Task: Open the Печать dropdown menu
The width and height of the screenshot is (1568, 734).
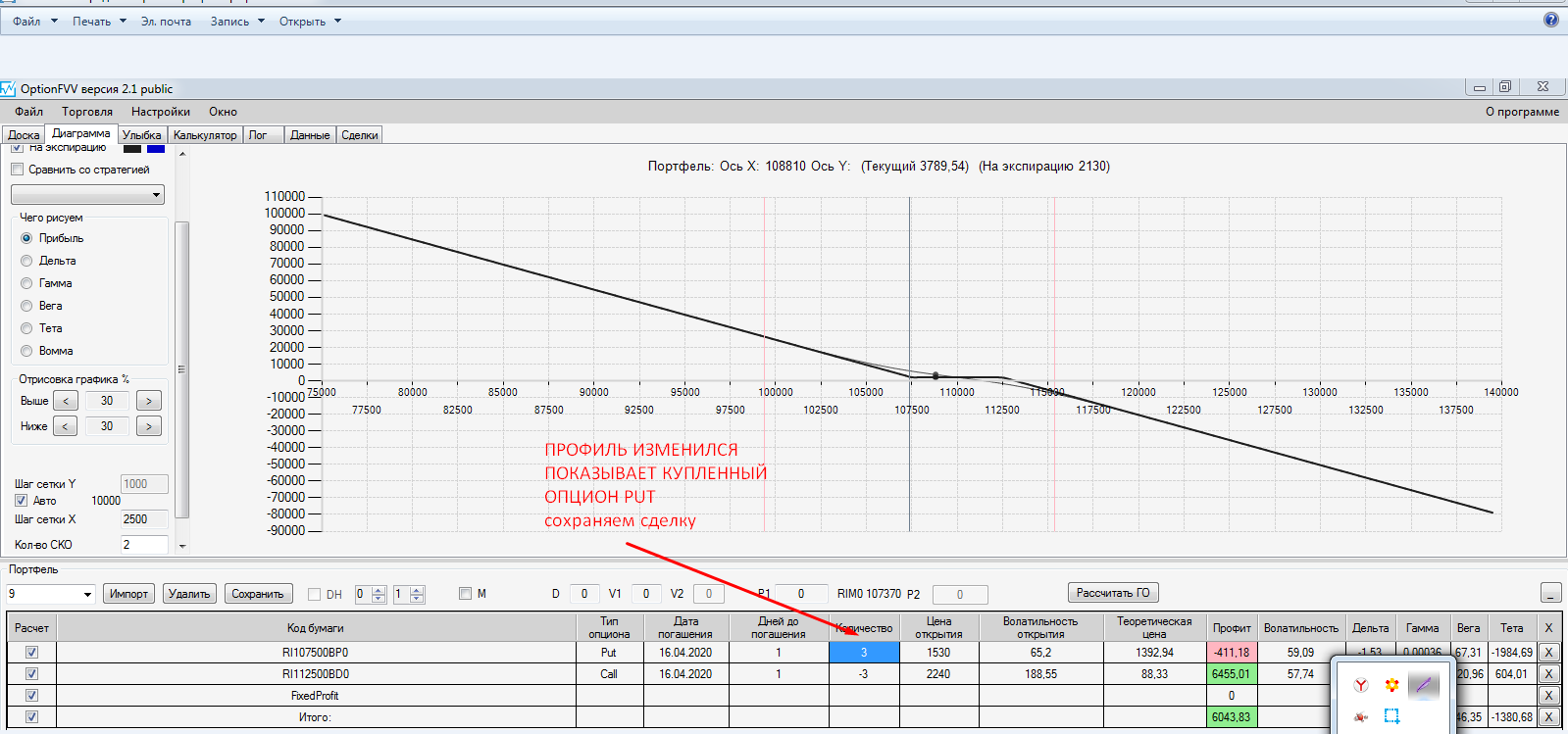Action: click(99, 22)
